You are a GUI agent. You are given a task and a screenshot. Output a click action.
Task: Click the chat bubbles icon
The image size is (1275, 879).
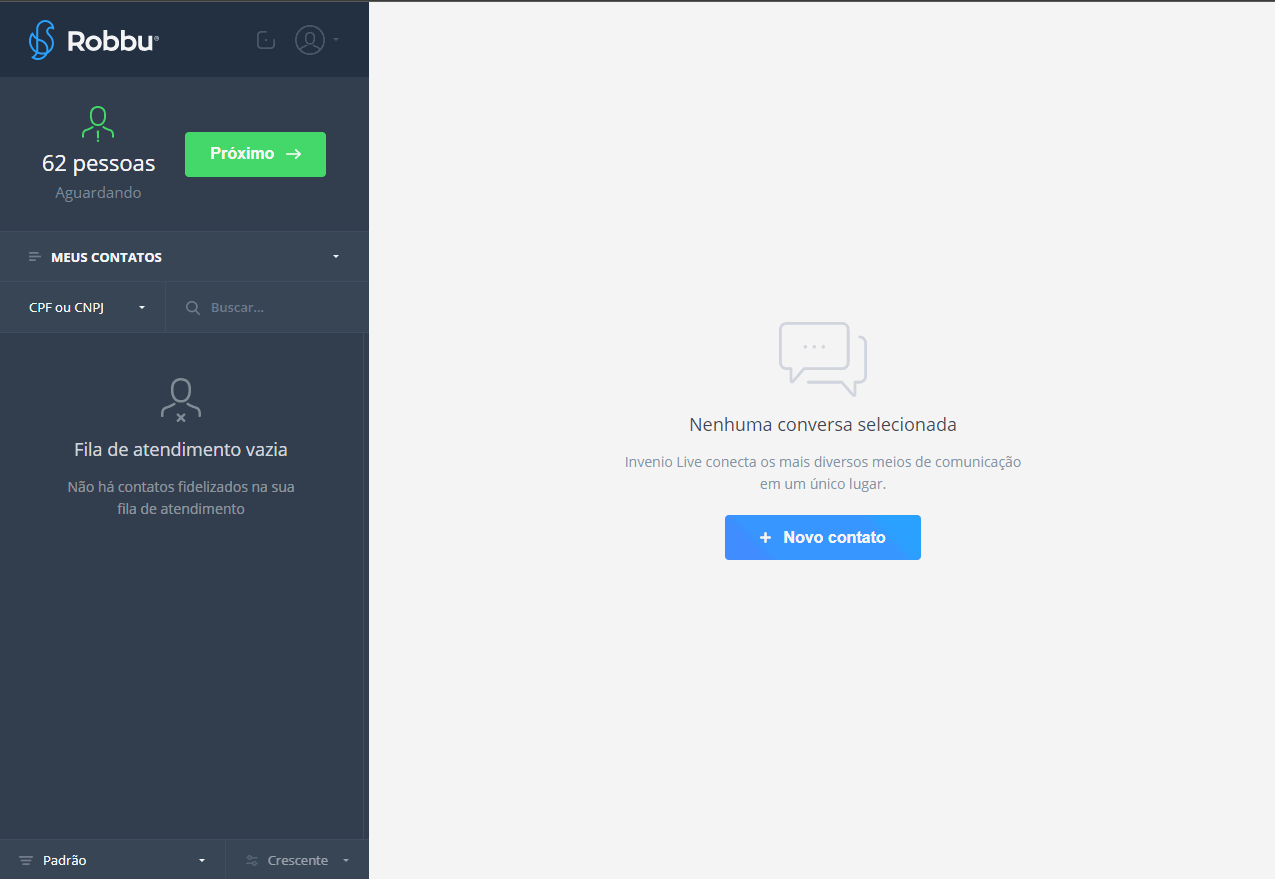[822, 358]
